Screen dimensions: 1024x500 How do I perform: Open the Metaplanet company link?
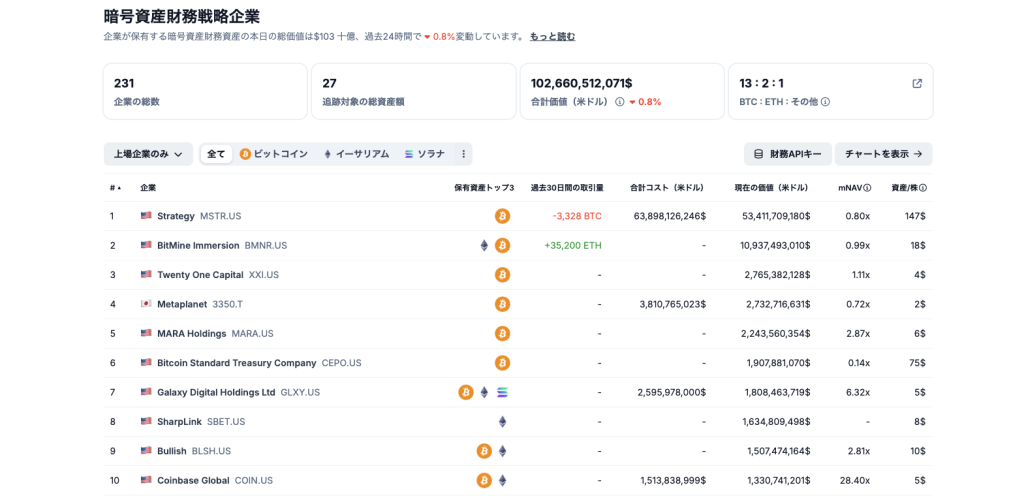click(x=182, y=304)
